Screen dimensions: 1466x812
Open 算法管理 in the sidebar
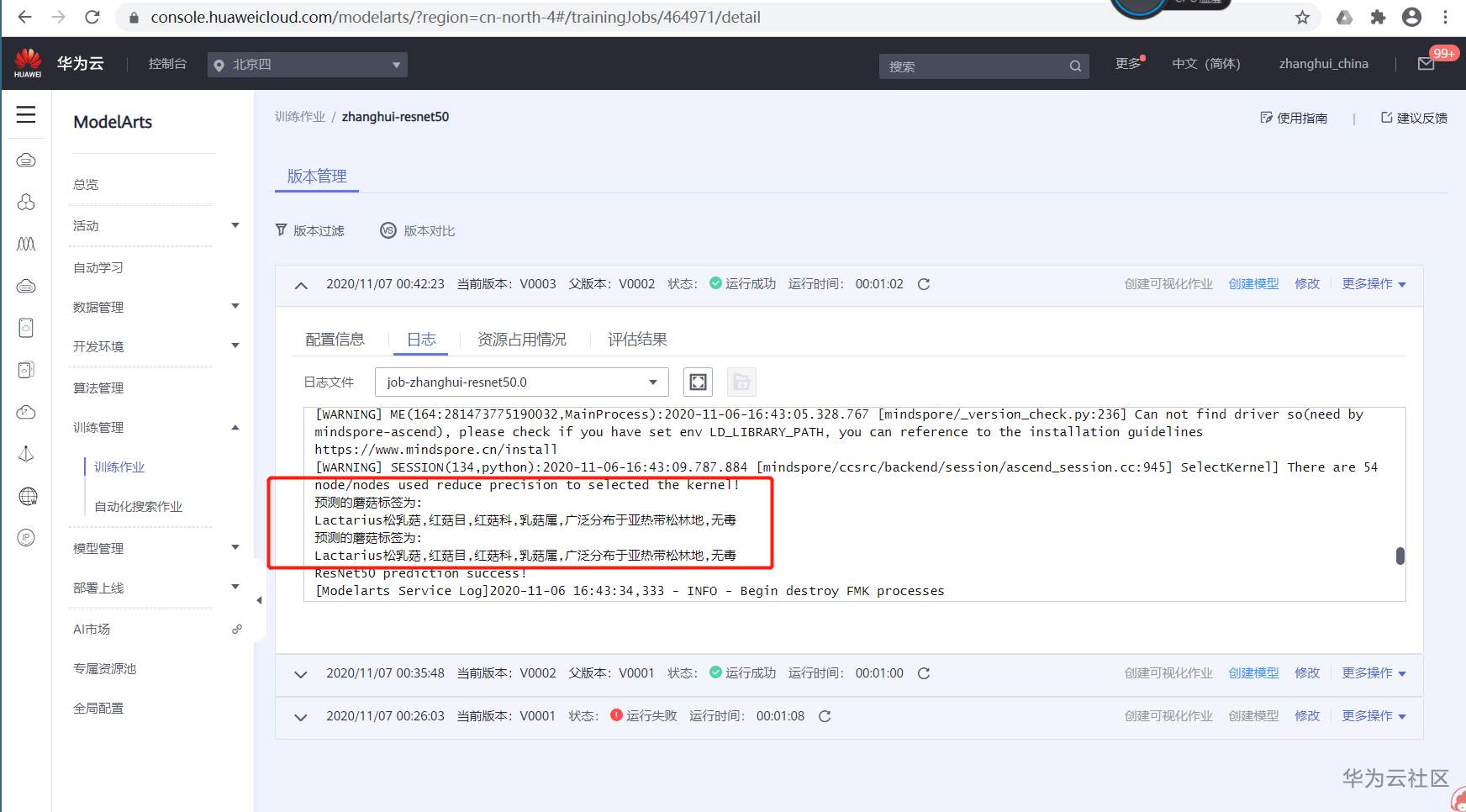98,388
